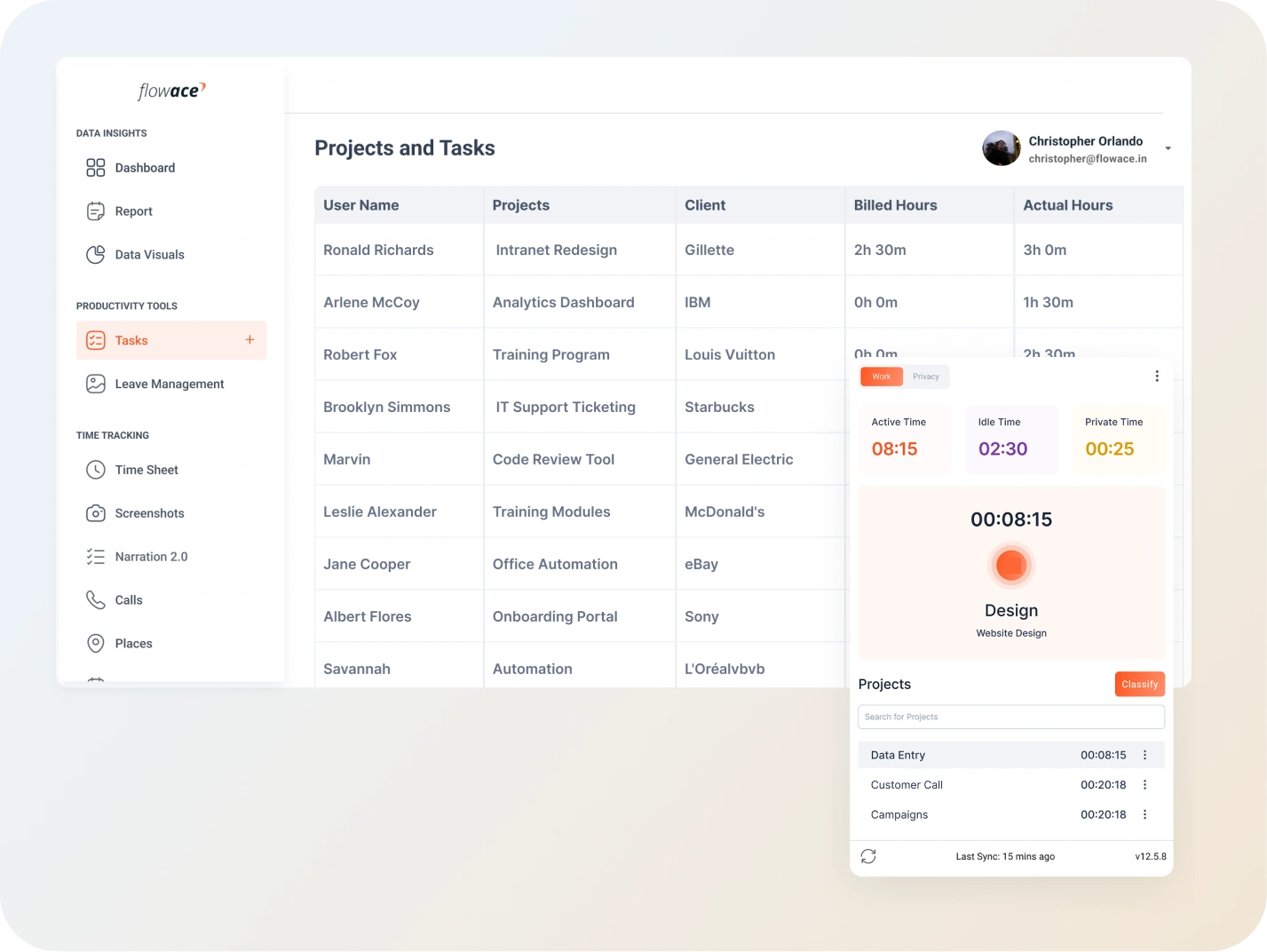
Task: Switch tracker to Work mode
Action: tap(881, 377)
